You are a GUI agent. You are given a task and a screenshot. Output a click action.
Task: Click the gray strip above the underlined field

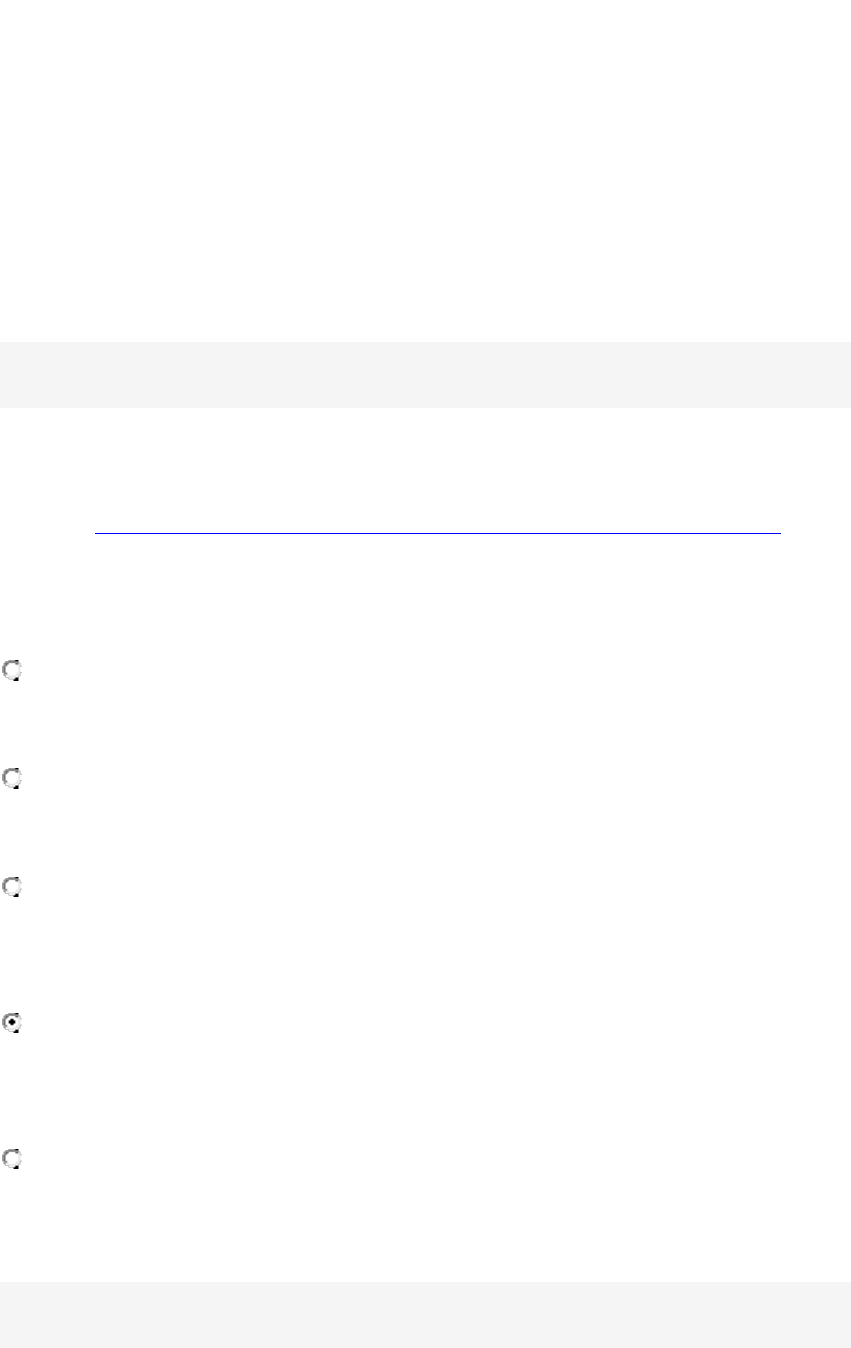pos(425,374)
